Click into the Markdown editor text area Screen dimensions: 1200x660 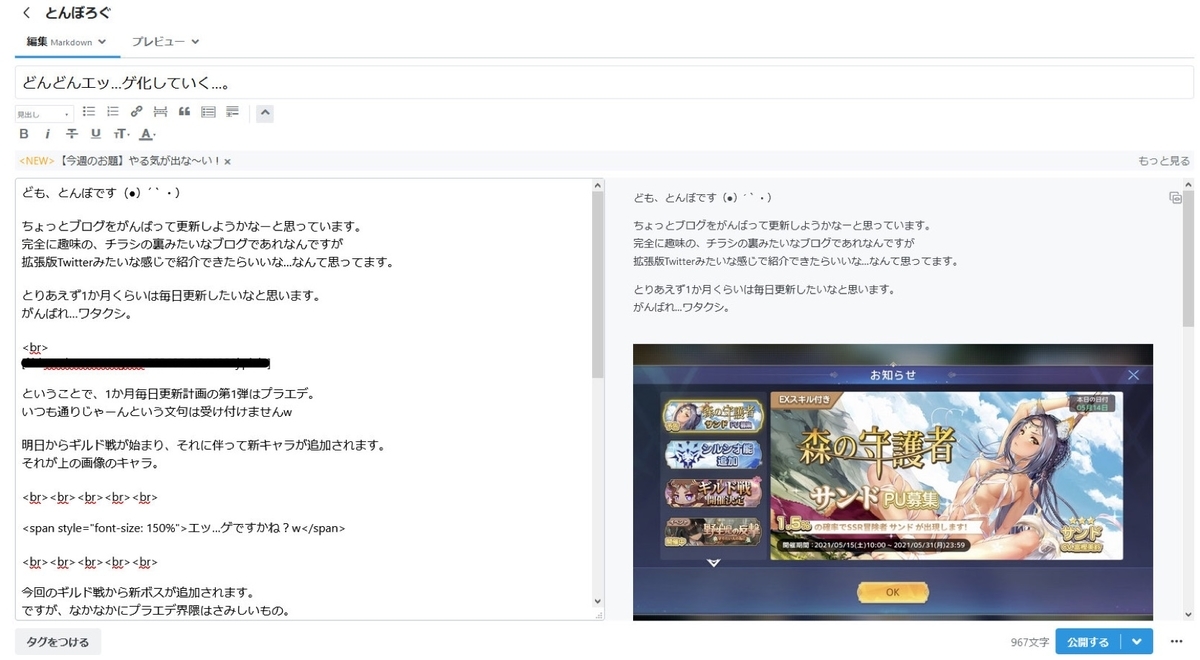303,399
